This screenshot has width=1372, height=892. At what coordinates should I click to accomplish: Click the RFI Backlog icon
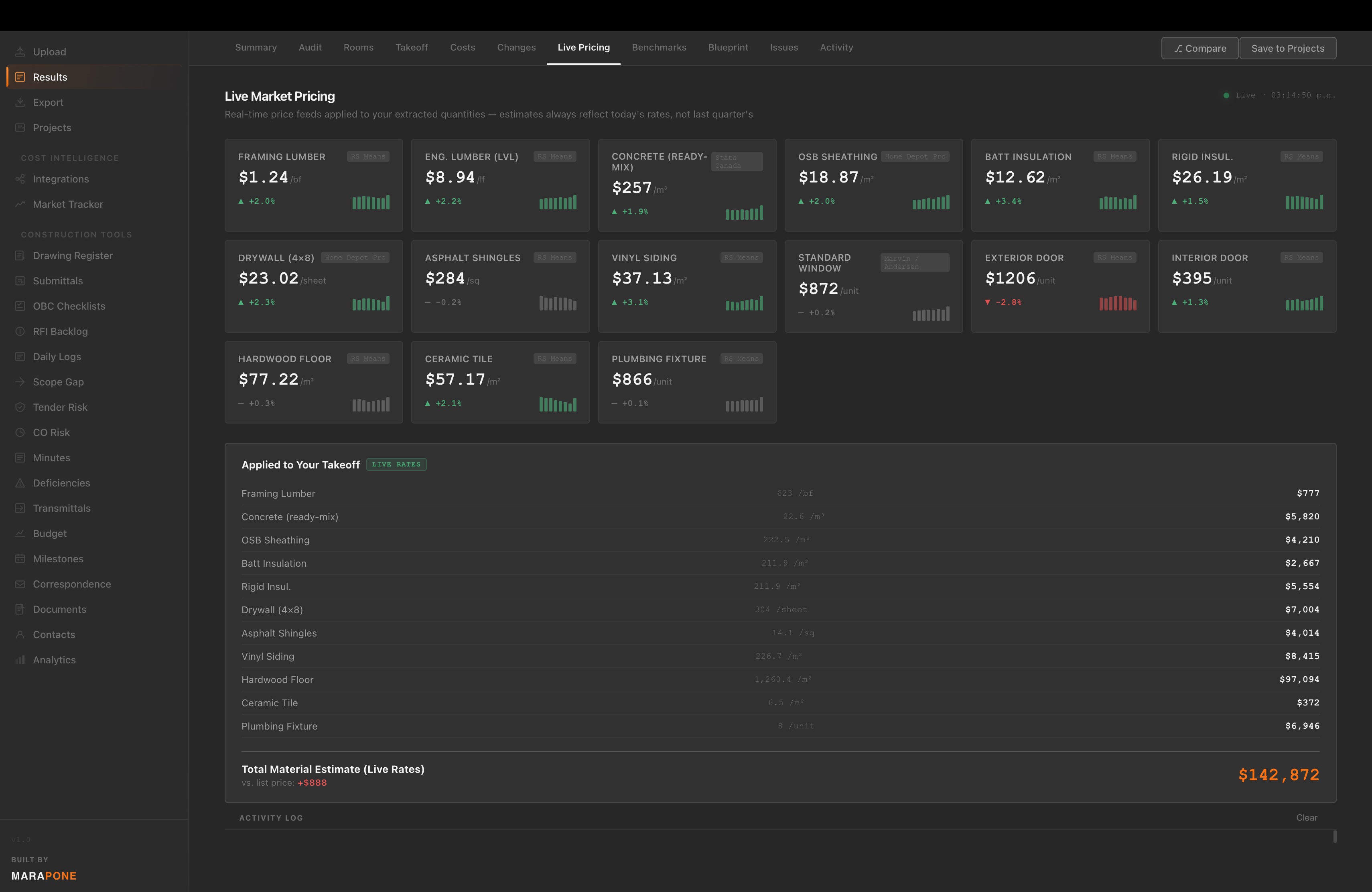click(x=20, y=331)
